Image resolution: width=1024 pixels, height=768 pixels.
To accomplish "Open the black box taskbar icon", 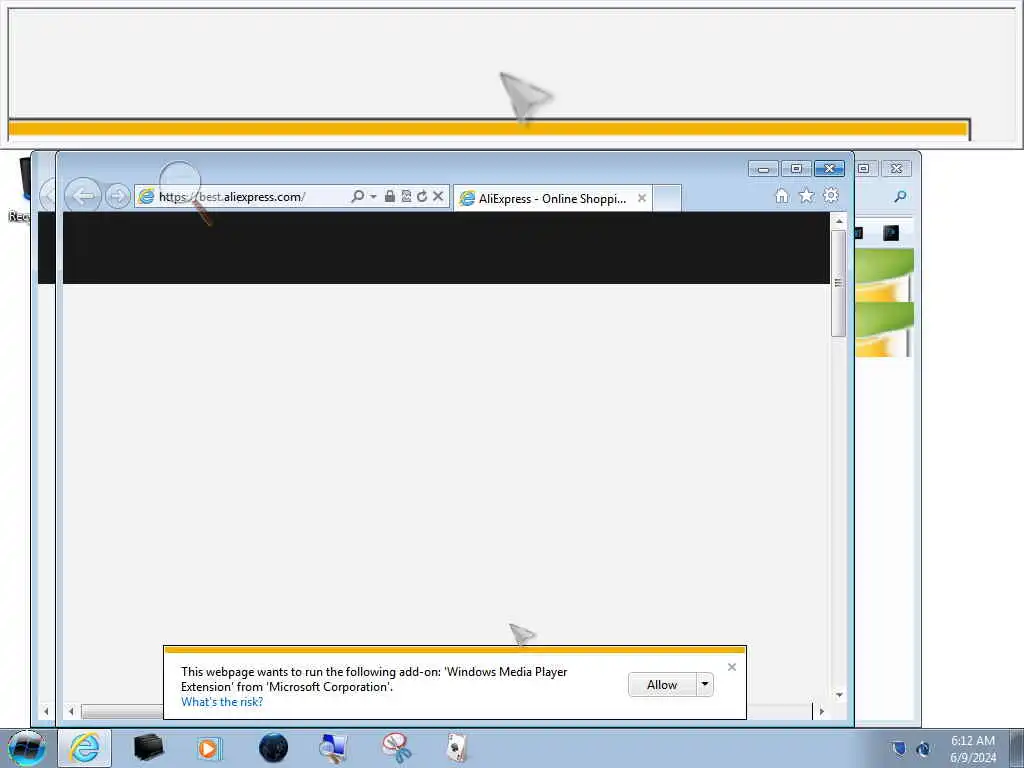I will pos(148,748).
